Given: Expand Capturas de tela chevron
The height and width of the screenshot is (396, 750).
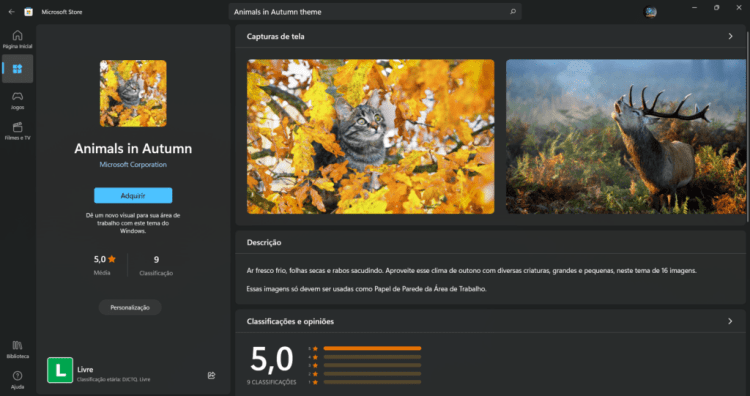Looking at the screenshot, I should (x=730, y=36).
